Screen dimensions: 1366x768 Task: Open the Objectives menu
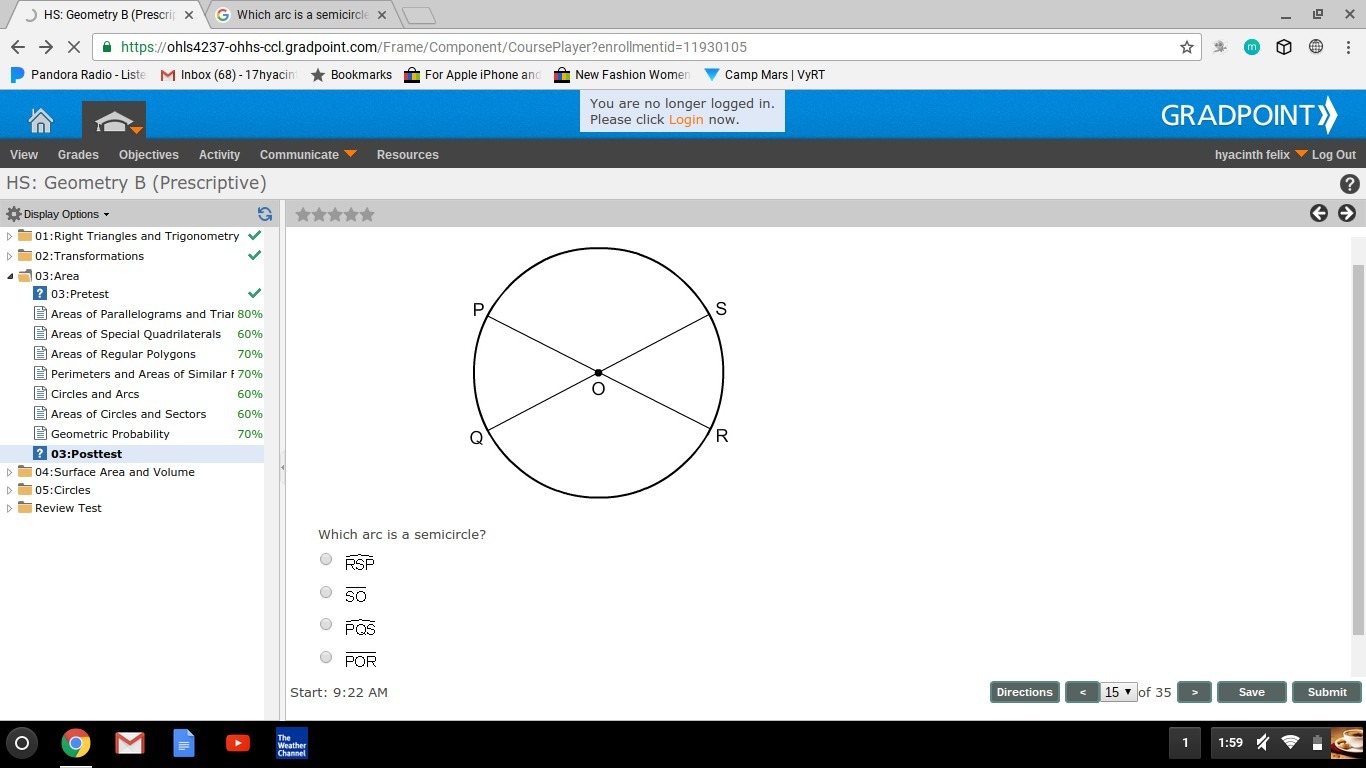click(148, 154)
